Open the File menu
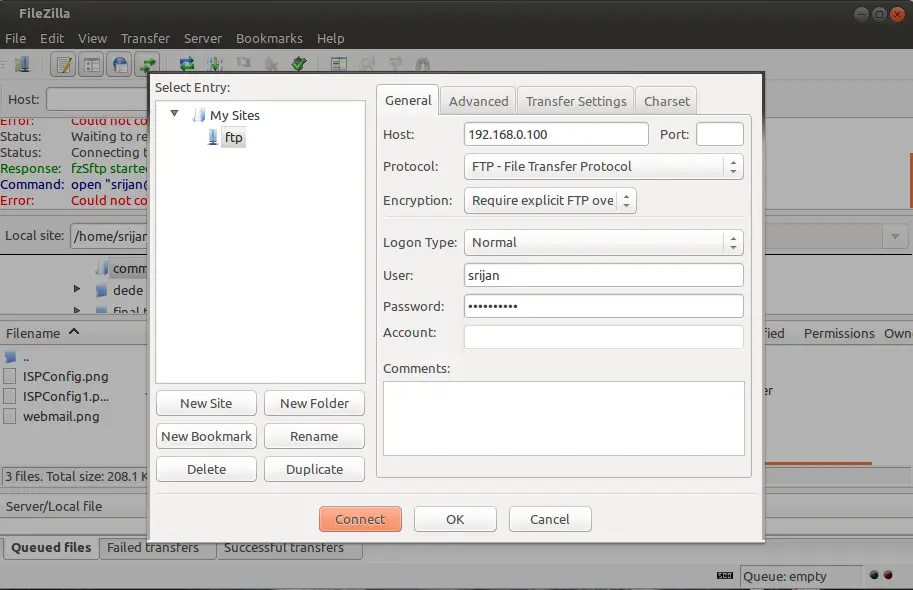Viewport: 913px width, 590px height. tap(16, 38)
